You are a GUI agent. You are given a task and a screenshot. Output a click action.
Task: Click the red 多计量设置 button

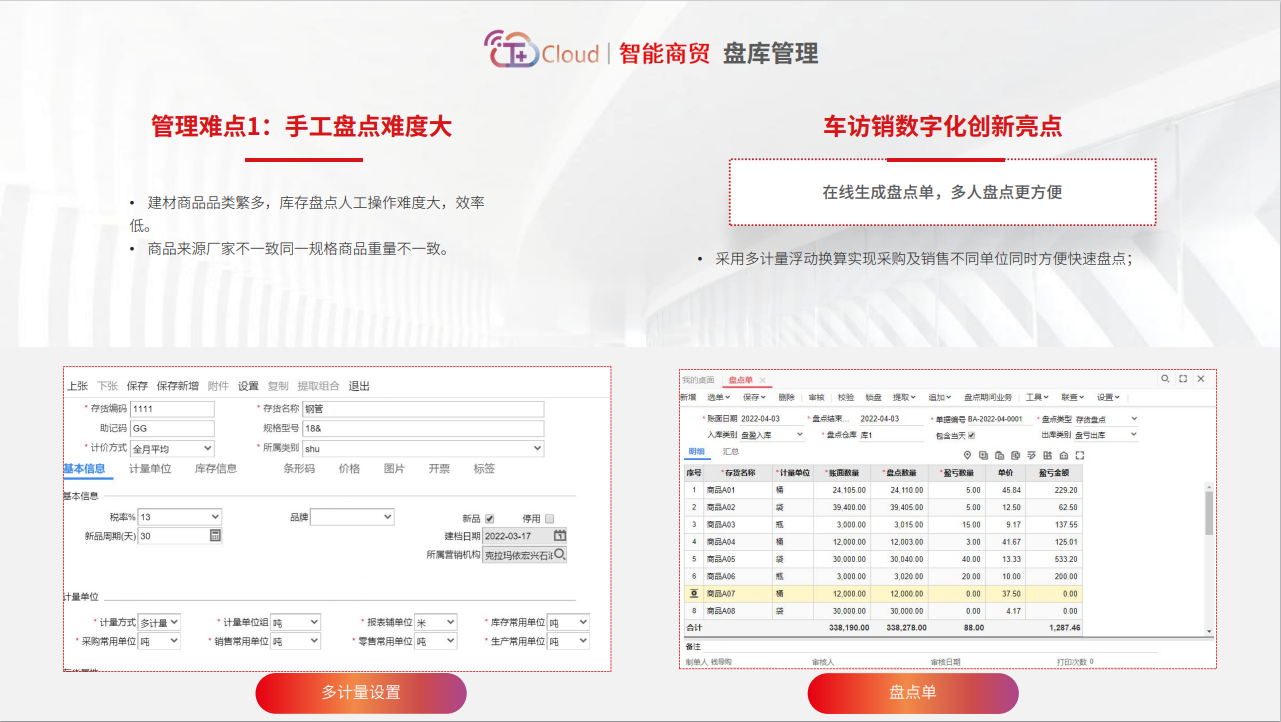[x=361, y=692]
